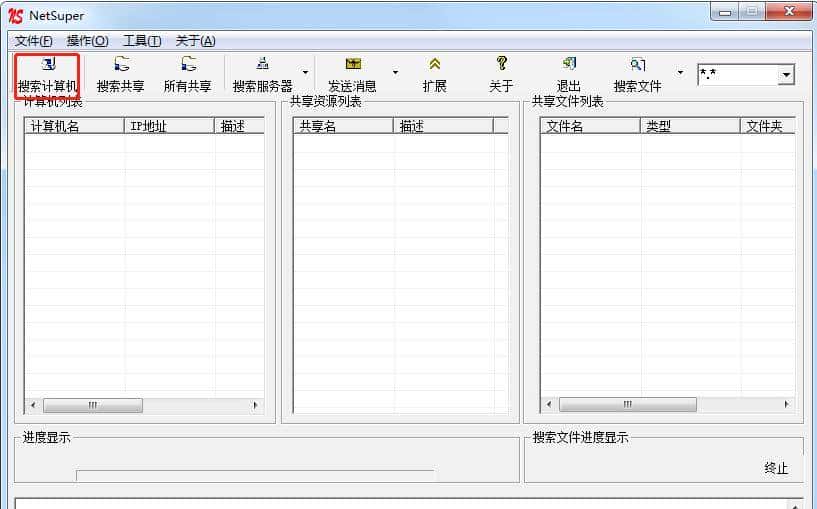Image resolution: width=817 pixels, height=509 pixels.
Task: Click left scroll arrow in computer list
Action: coord(33,405)
